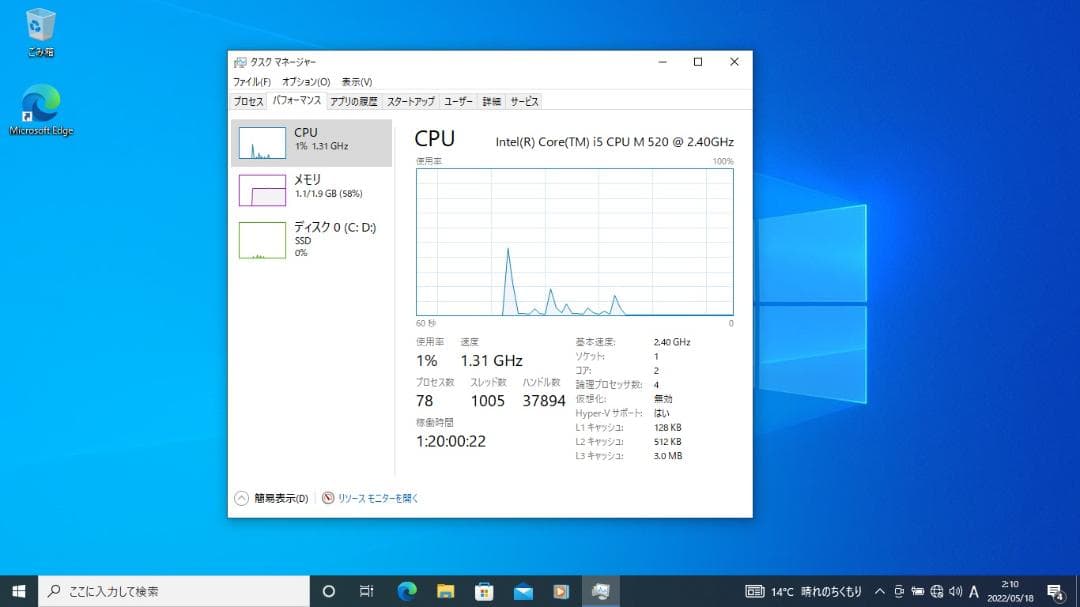Open the 表示 menu
Image resolution: width=1080 pixels, height=607 pixels.
355,80
